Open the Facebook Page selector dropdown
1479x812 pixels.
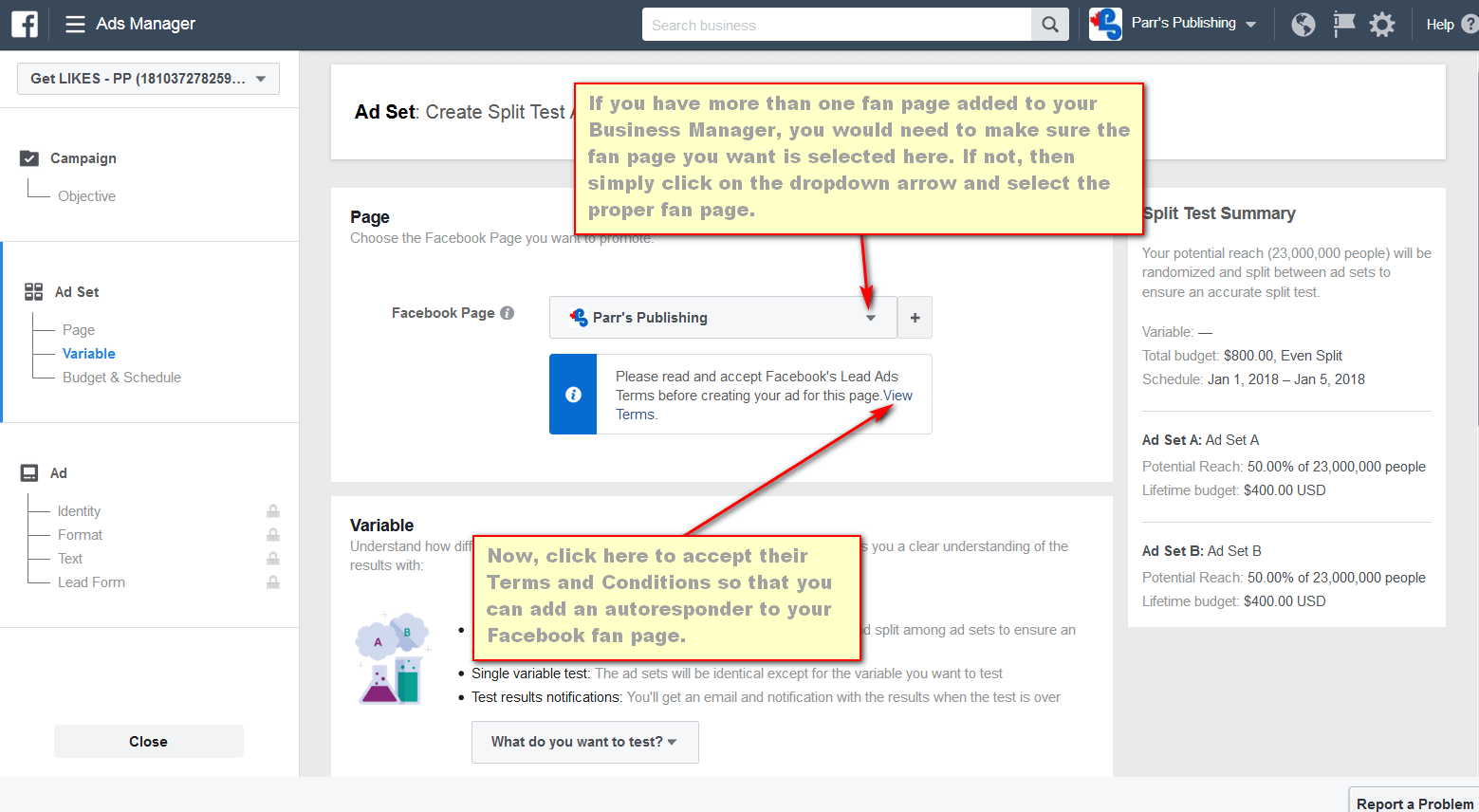[x=723, y=318]
